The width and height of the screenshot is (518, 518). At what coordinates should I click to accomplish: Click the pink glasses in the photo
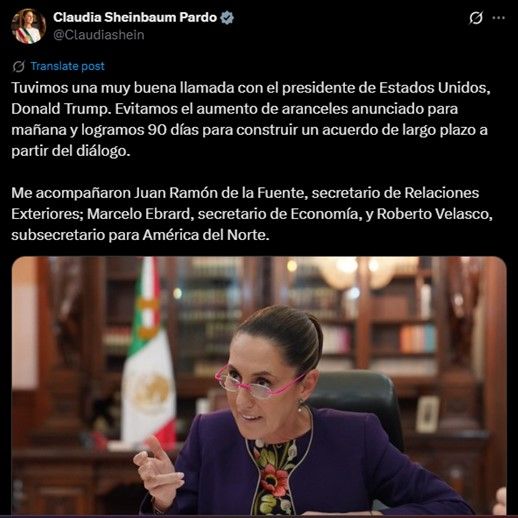click(258, 384)
